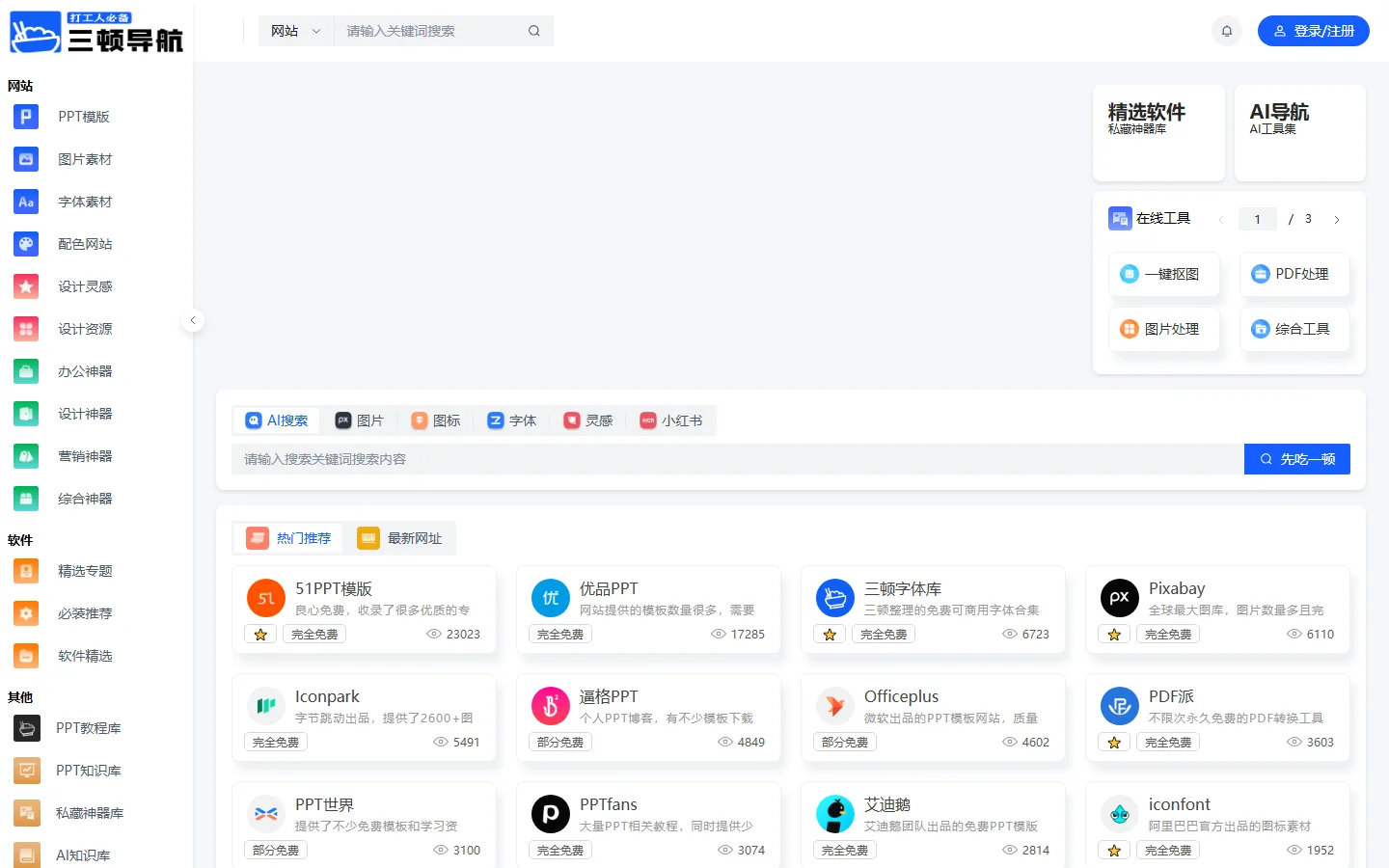The width and height of the screenshot is (1389, 868).
Task: Select the 热门推荐 tab
Action: point(288,538)
